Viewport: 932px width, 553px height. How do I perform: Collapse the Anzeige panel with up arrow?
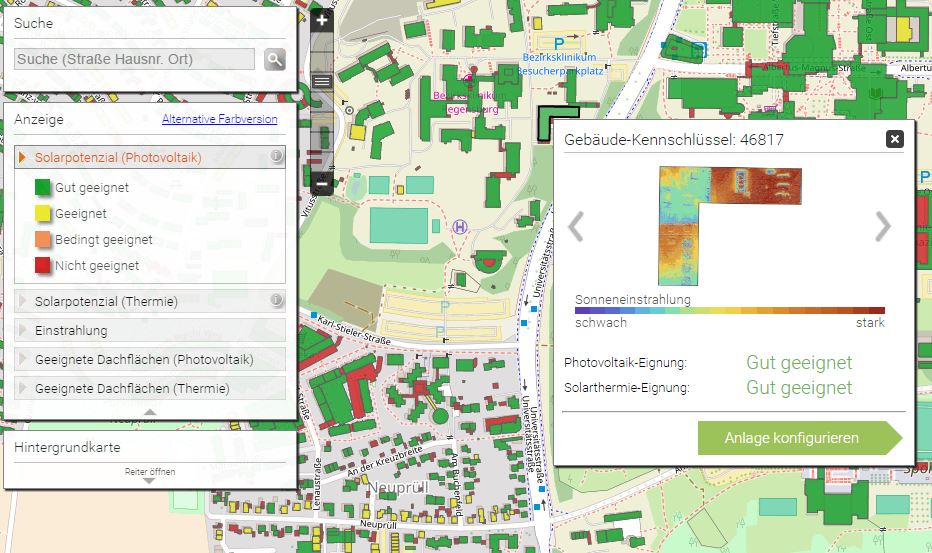pos(150,412)
